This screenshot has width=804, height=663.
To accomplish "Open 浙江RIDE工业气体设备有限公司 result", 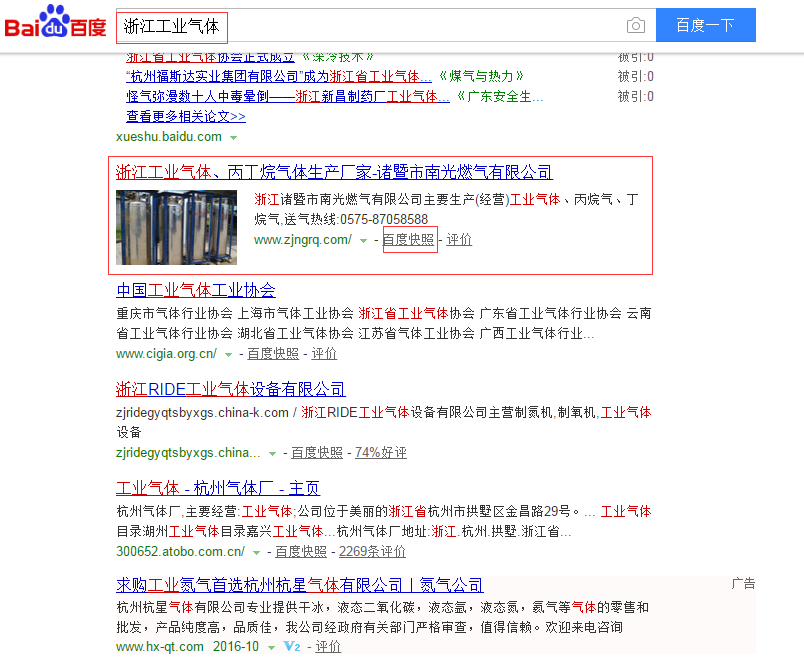I will (x=231, y=389).
